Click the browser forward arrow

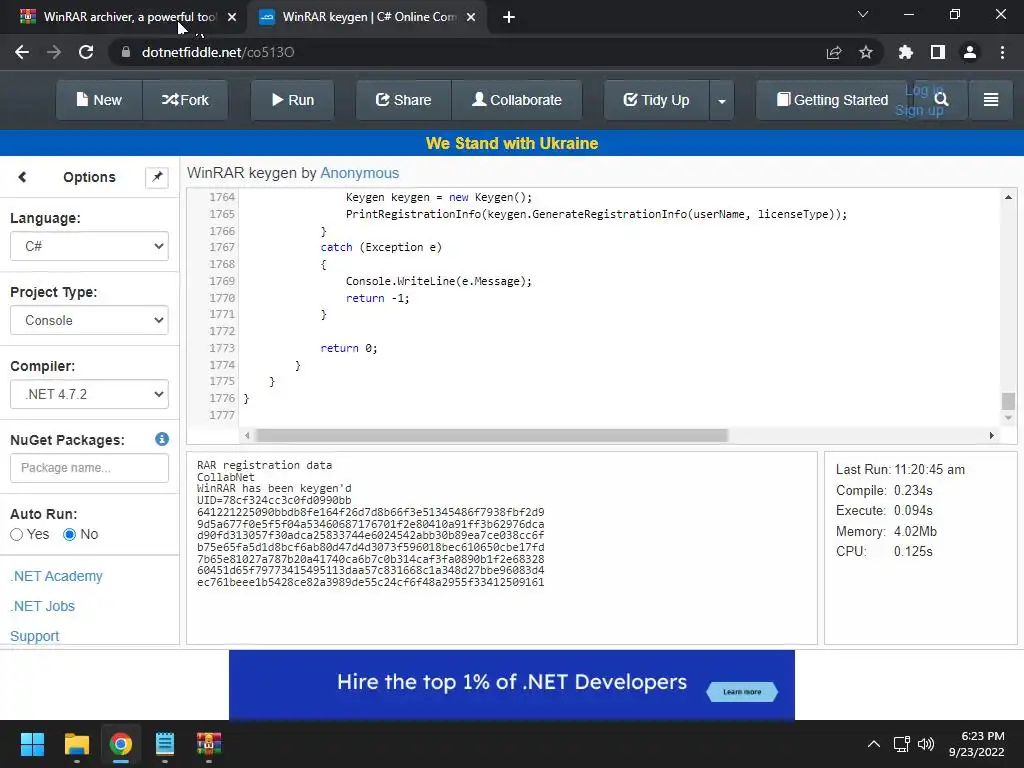(x=54, y=52)
